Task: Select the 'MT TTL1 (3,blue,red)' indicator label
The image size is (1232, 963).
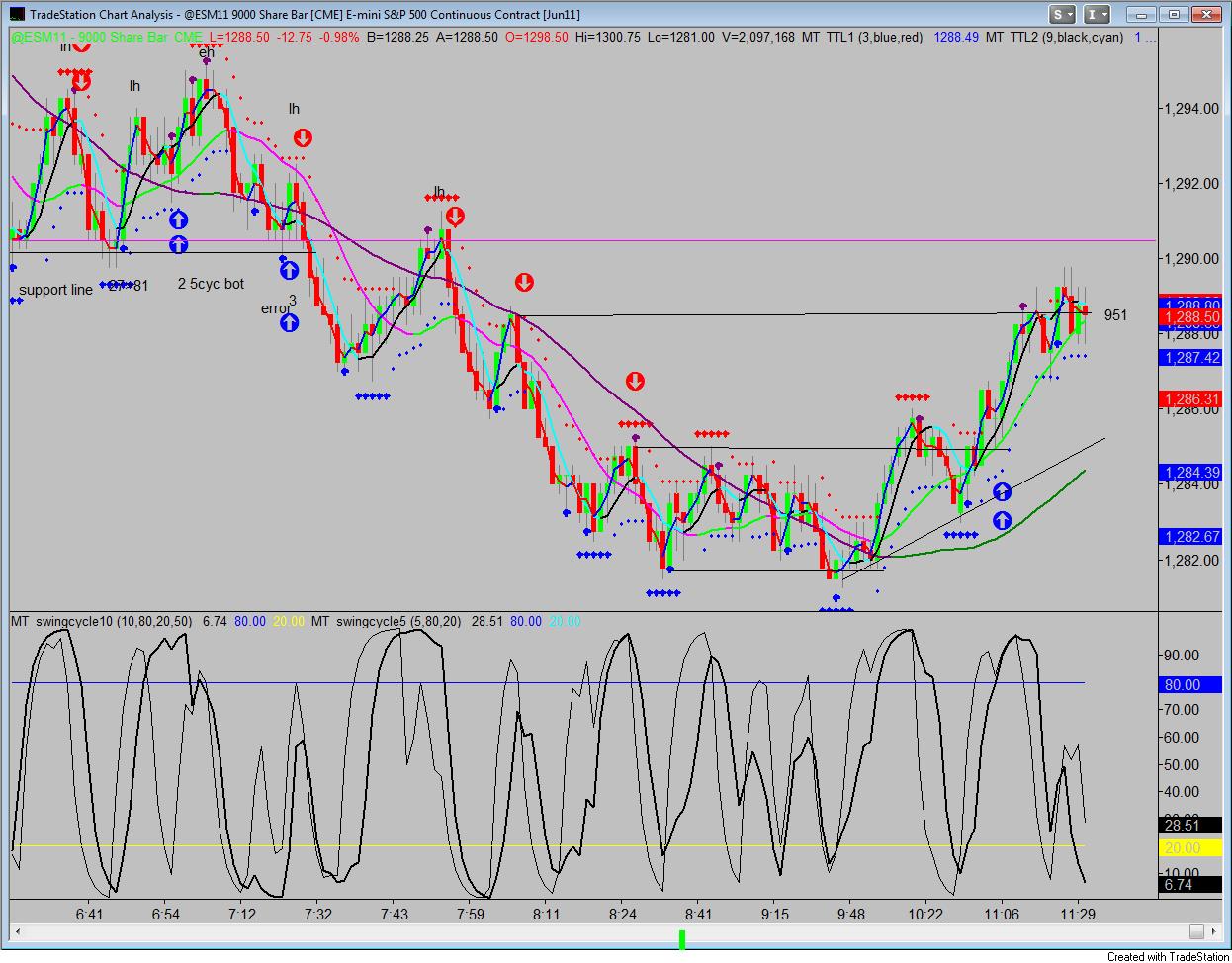Action: (862, 37)
